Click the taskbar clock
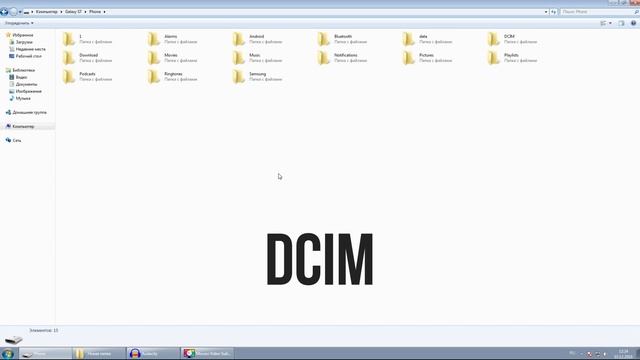 pos(623,354)
